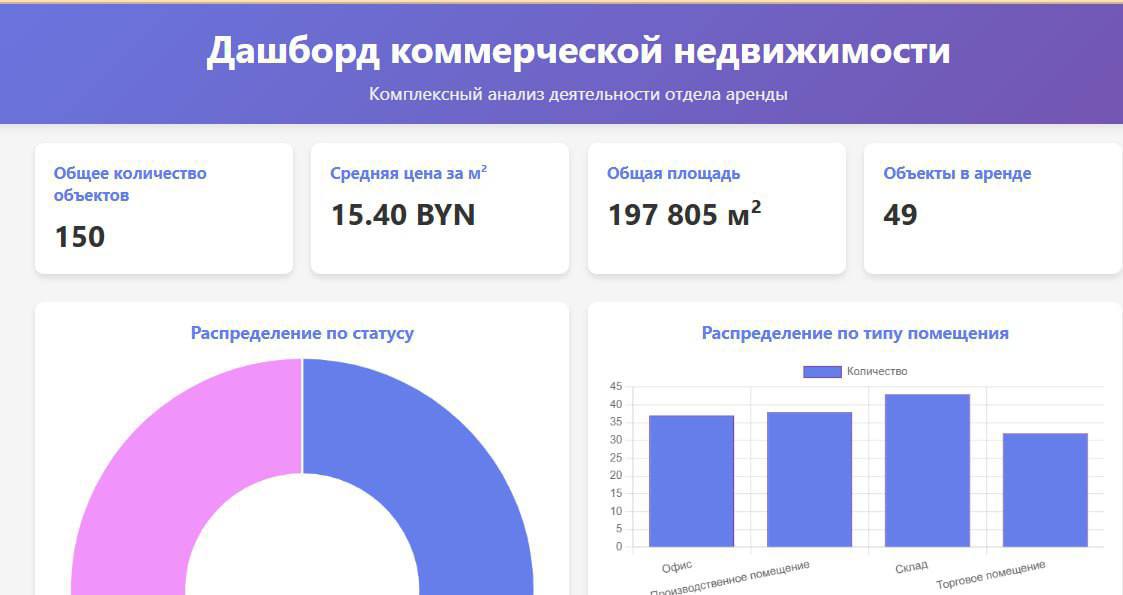This screenshot has height=595, width=1123.
Task: Click subtitle "Комплексный анализ деятельности отдела аренды"
Action: click(x=578, y=94)
